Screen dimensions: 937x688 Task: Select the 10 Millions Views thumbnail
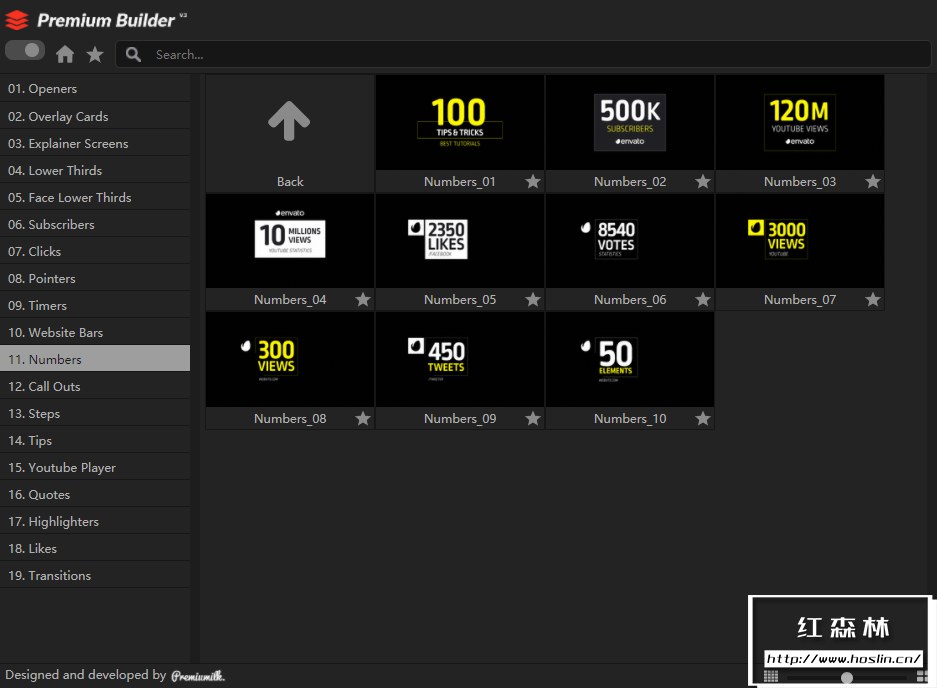(x=290, y=241)
